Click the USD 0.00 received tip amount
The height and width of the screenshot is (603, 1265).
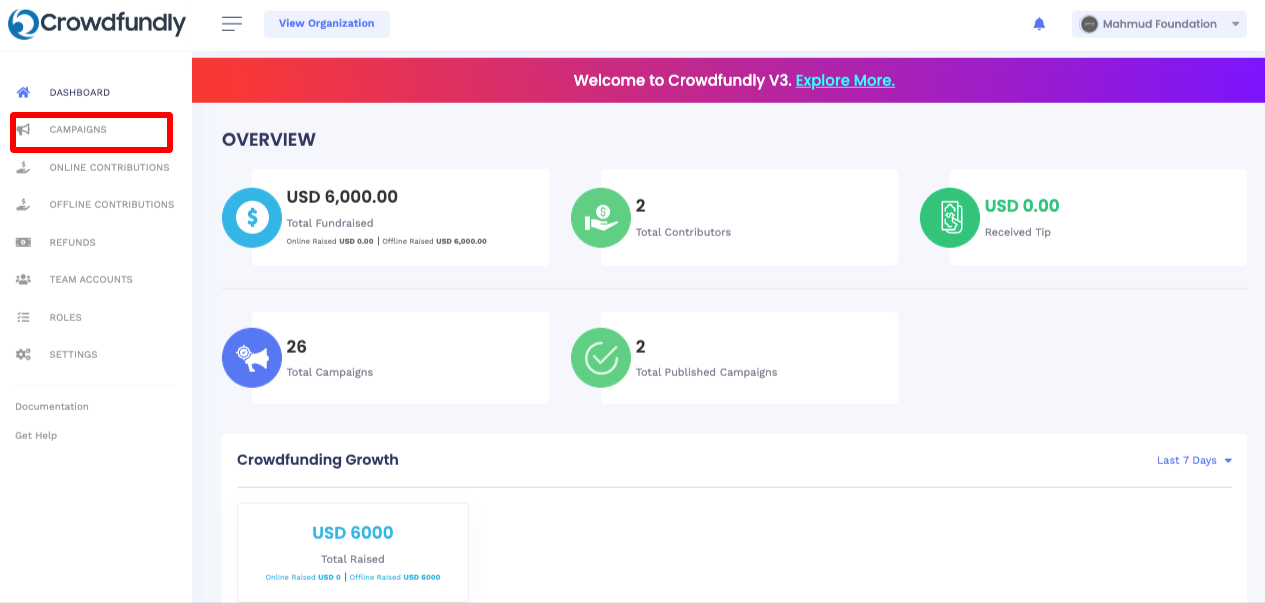1022,206
